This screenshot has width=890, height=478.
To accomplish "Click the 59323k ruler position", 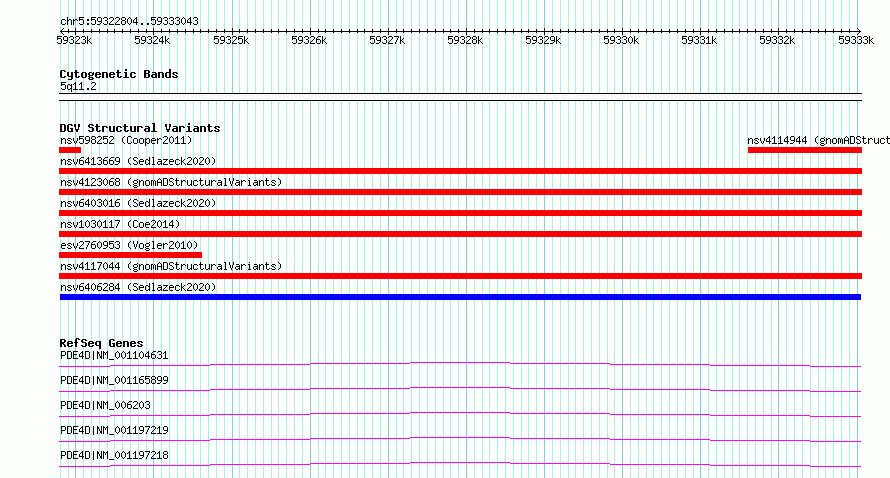I will click(x=74, y=40).
